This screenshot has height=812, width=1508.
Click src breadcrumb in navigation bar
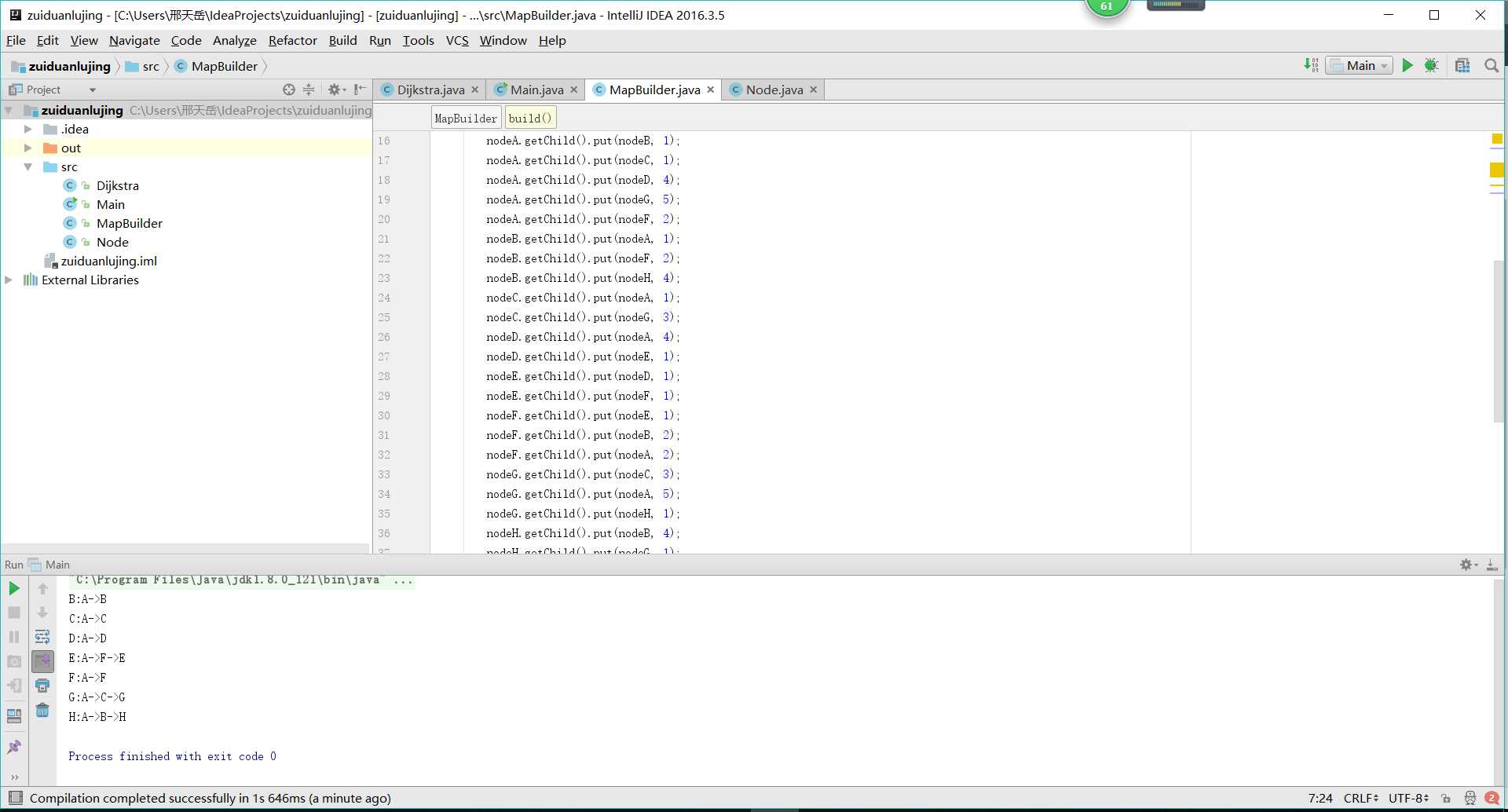tap(142, 66)
